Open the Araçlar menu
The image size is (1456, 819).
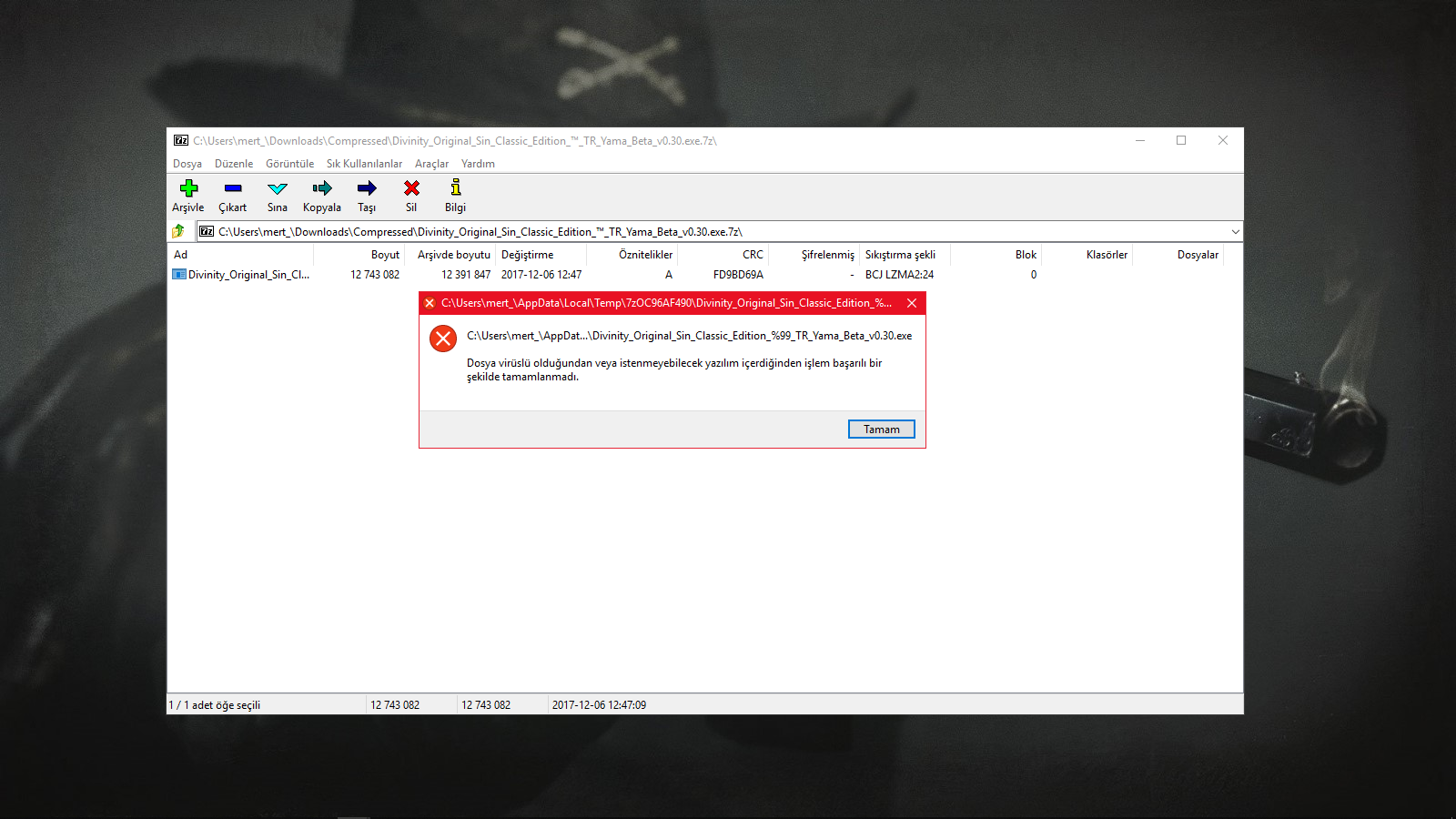coord(431,164)
